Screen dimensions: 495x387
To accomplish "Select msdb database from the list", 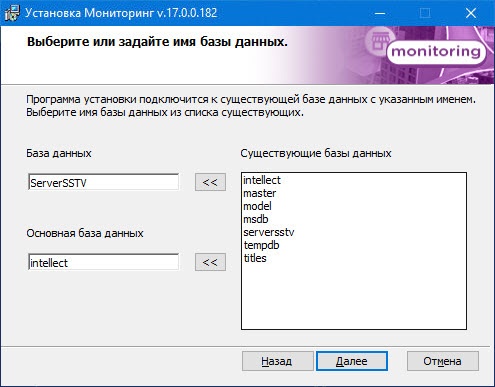I will [x=256, y=219].
